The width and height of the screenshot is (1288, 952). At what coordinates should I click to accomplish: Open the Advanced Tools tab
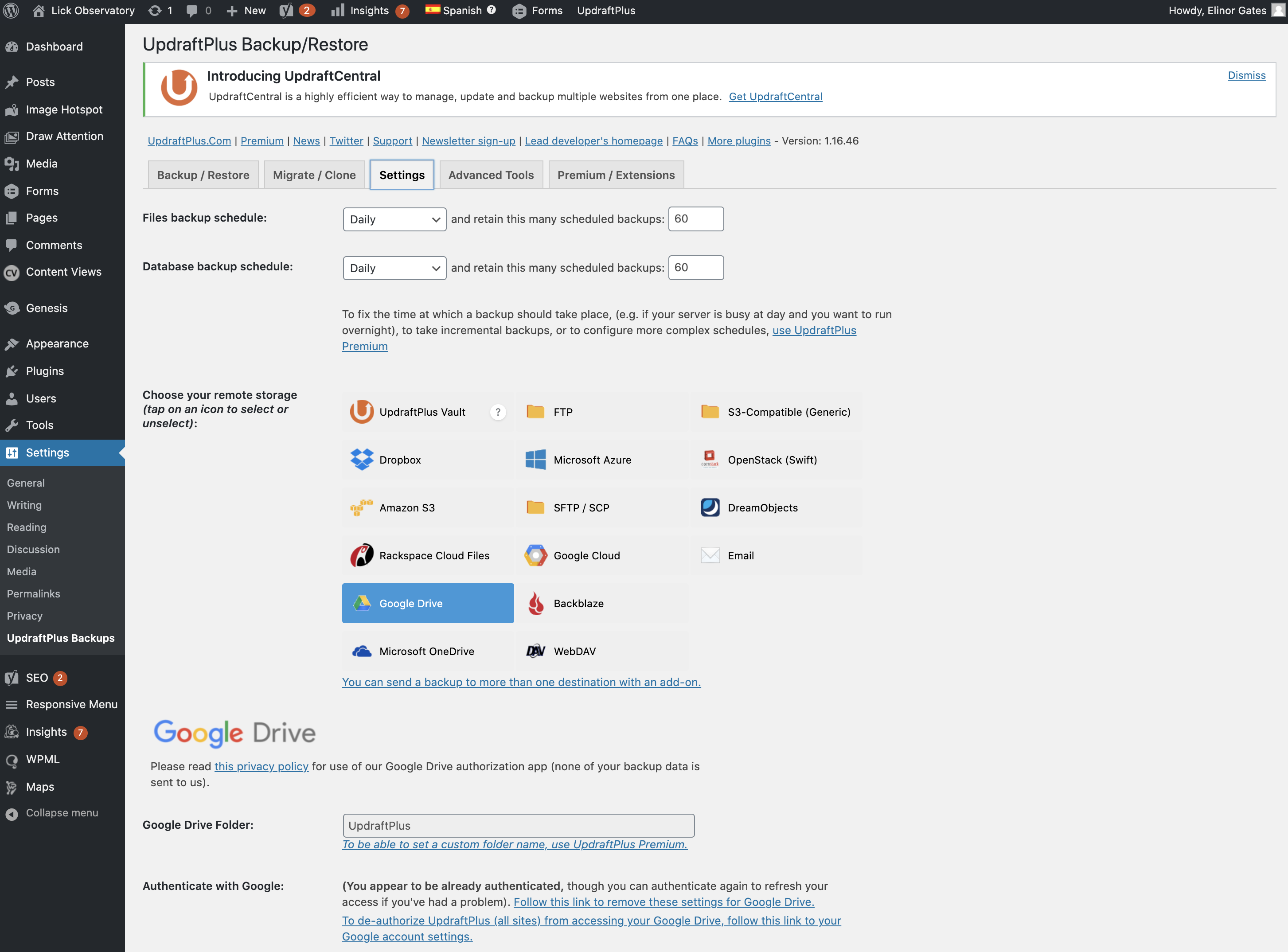point(491,175)
